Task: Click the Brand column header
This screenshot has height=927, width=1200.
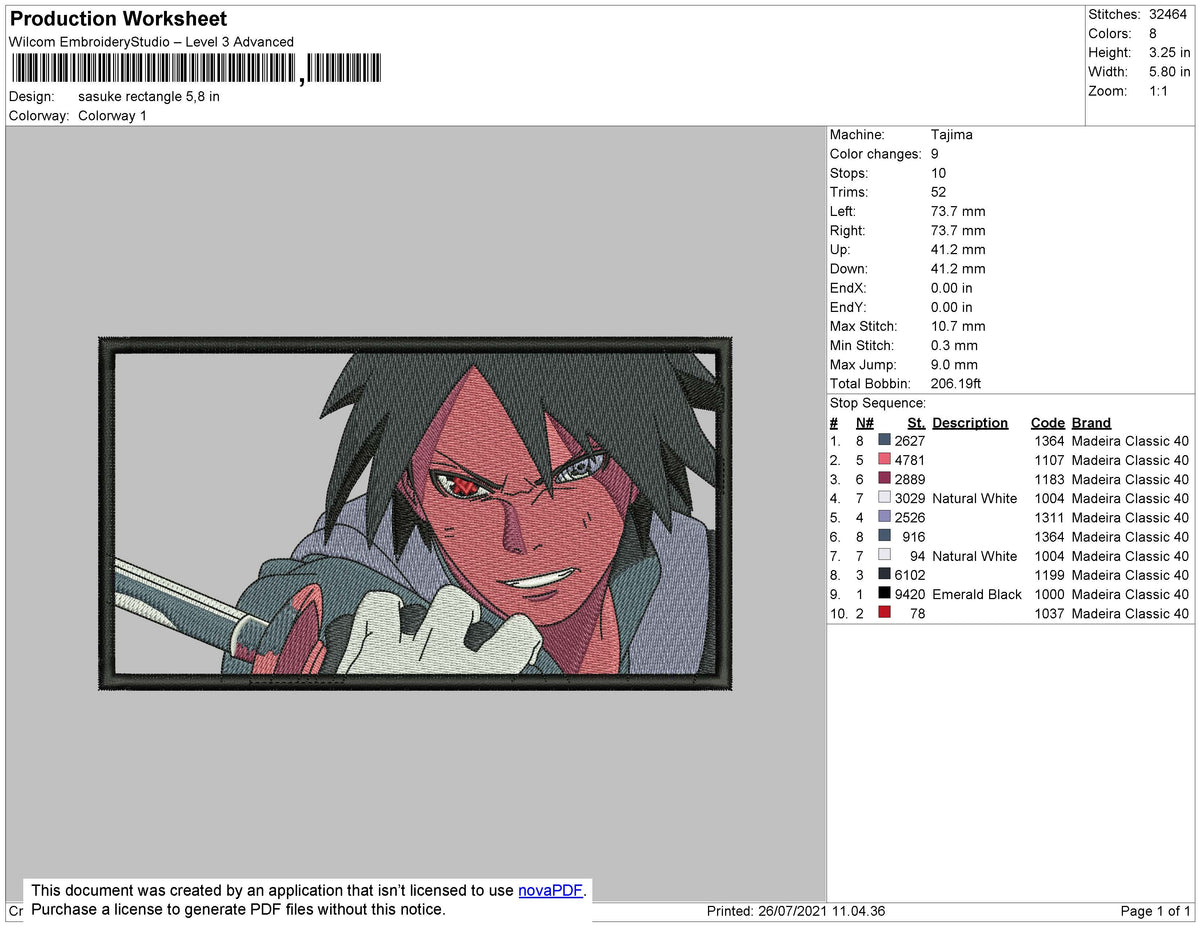Action: point(1090,422)
